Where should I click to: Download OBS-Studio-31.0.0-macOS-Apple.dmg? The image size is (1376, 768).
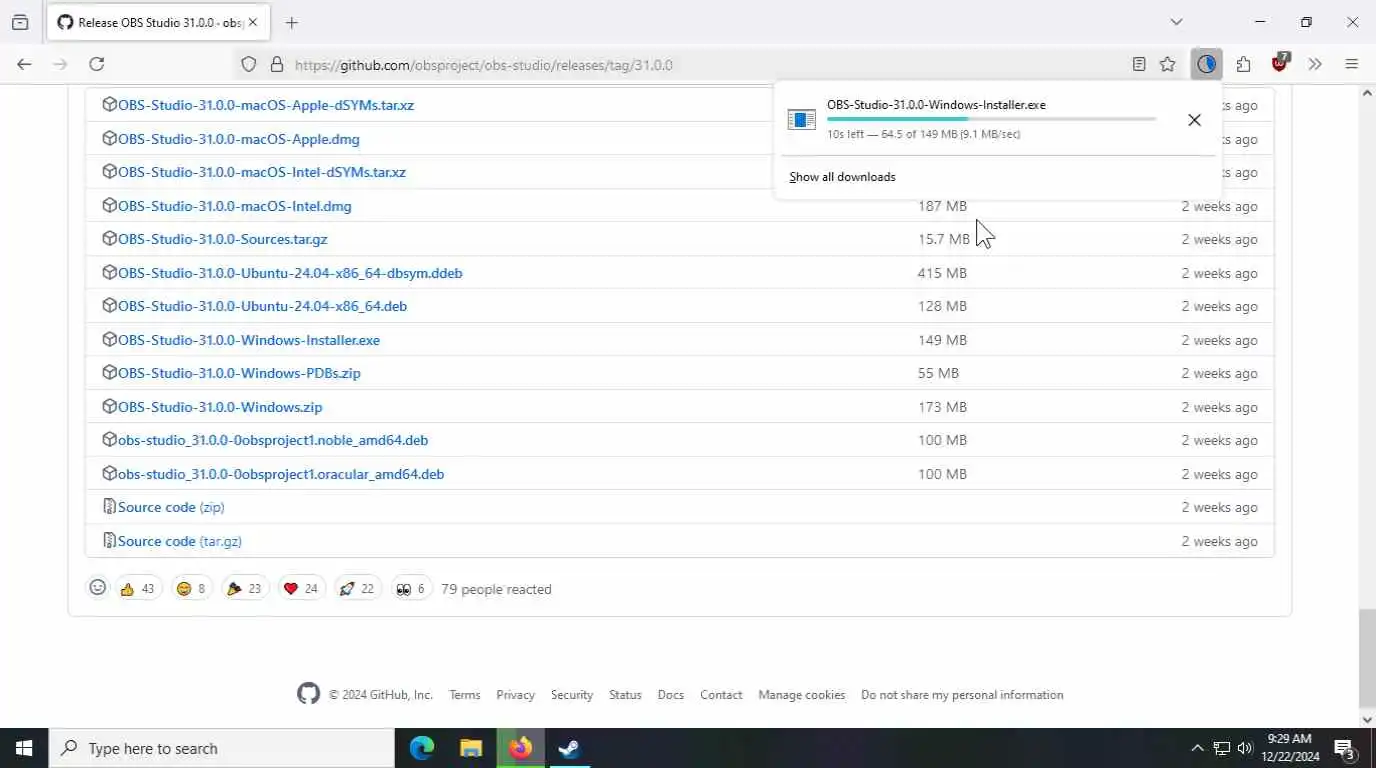click(x=239, y=139)
